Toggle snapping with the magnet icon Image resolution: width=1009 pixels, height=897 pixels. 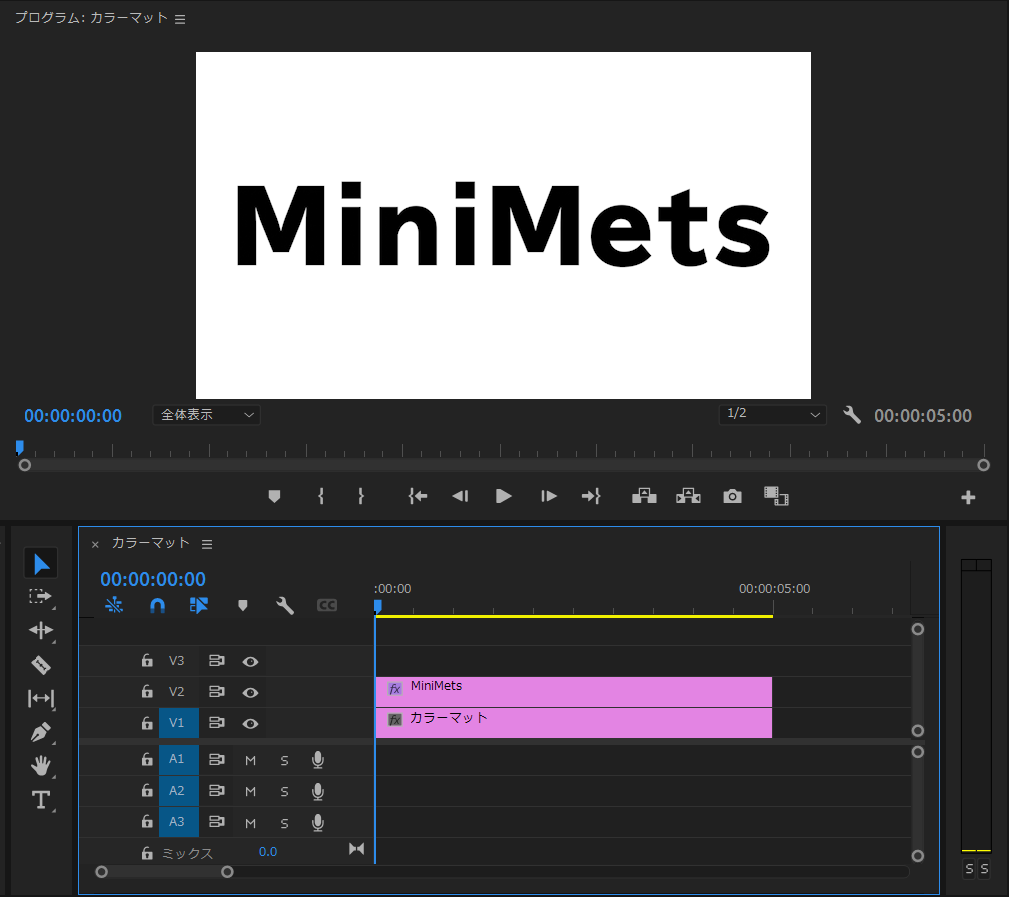pos(157,604)
